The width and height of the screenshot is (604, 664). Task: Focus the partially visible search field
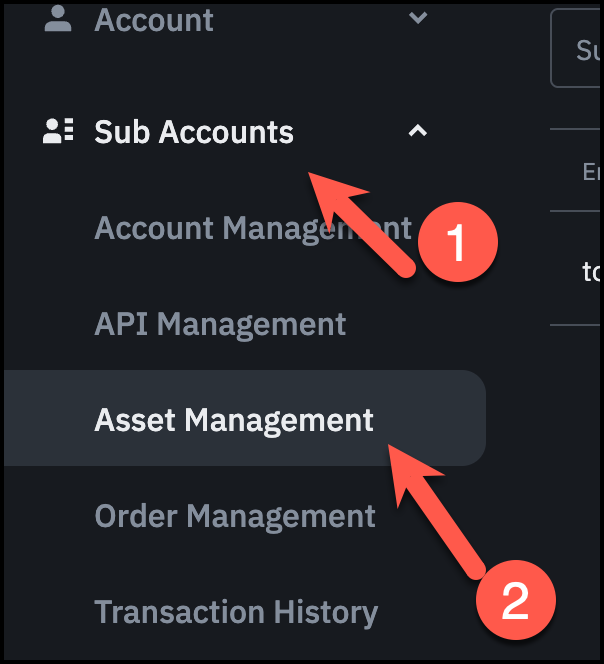point(578,50)
